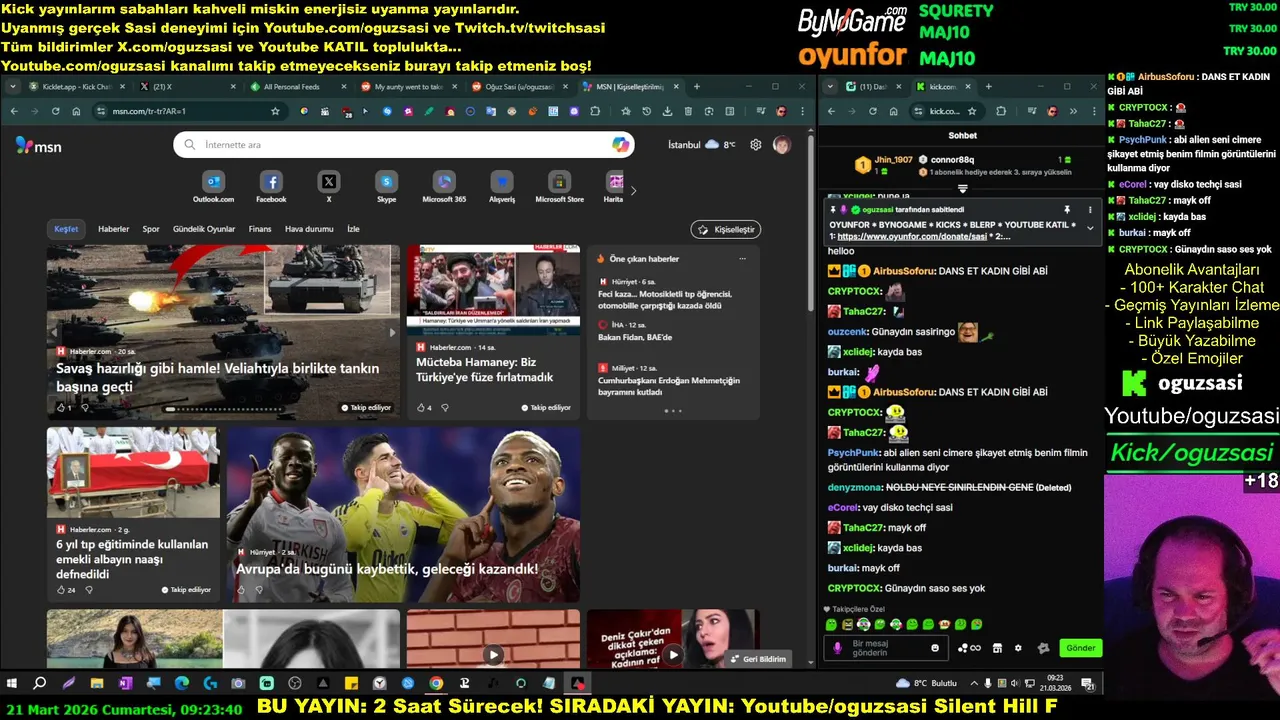The height and width of the screenshot is (720, 1280).
Task: Toggle Takip ediliyor on Mücteba Hamaney story
Action: point(546,408)
